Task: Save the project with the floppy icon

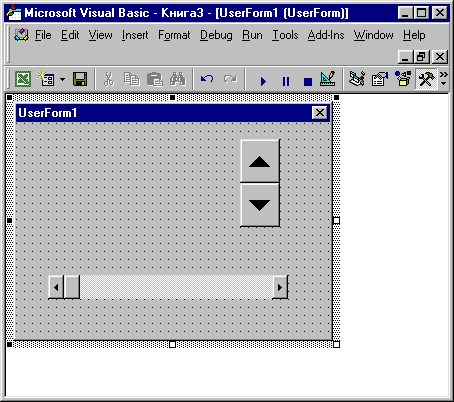Action: (x=80, y=79)
